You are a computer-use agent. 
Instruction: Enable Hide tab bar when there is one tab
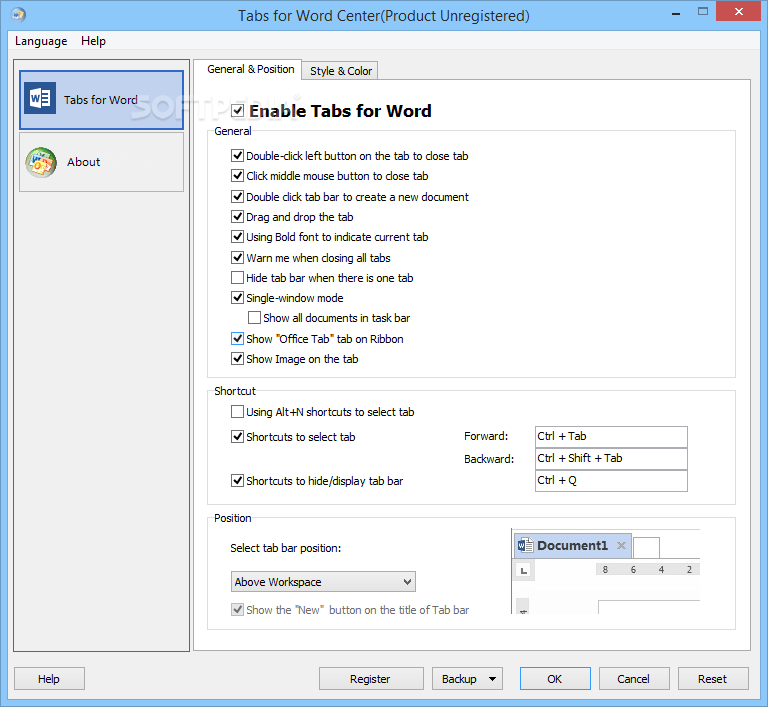238,278
